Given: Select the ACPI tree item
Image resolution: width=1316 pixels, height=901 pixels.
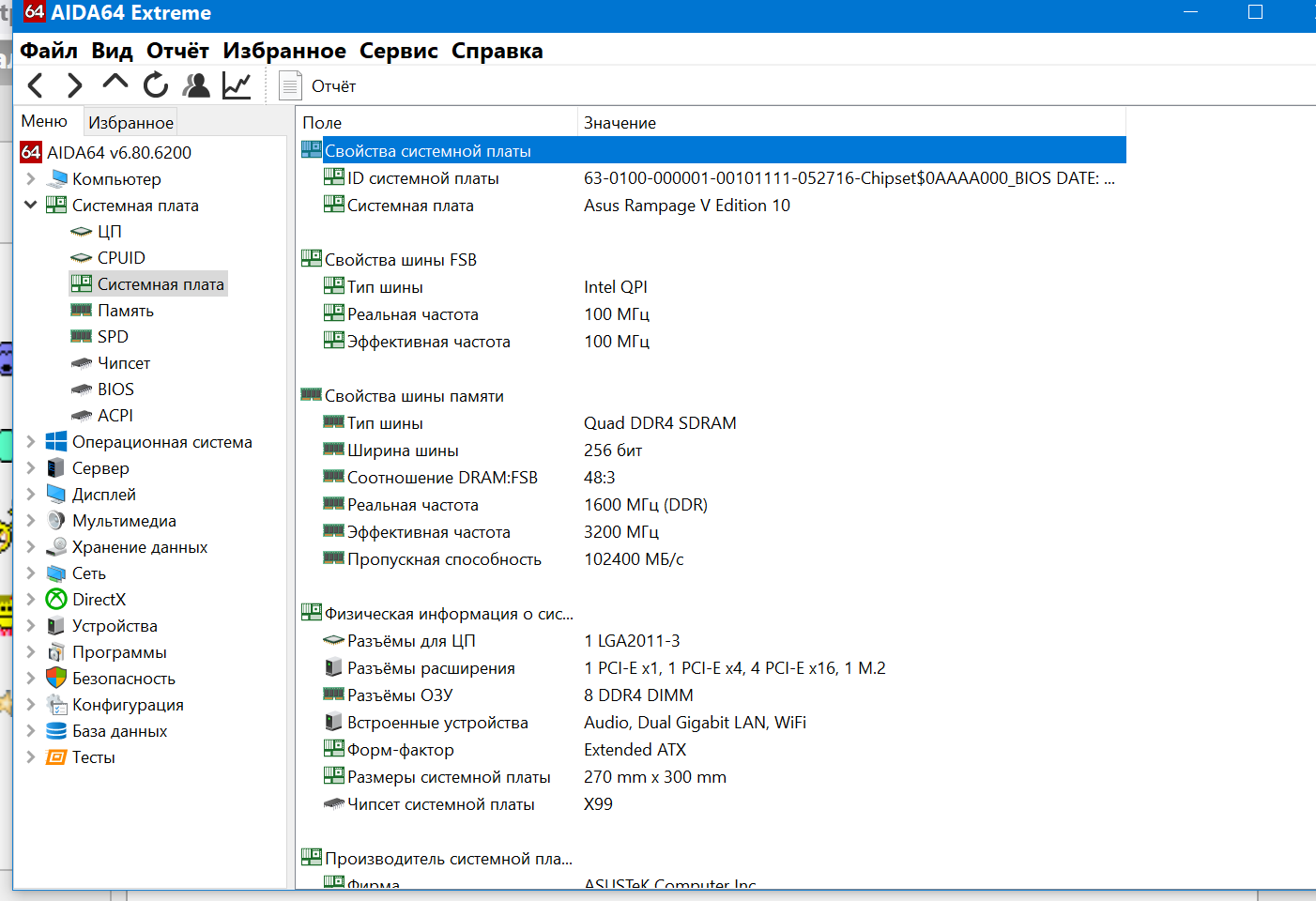Looking at the screenshot, I should click(x=115, y=416).
